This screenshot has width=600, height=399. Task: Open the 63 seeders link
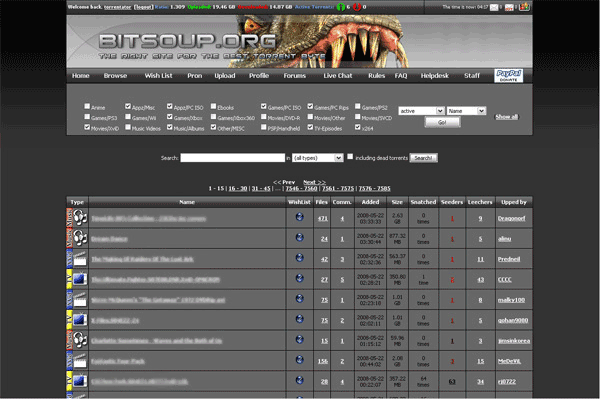click(x=452, y=382)
